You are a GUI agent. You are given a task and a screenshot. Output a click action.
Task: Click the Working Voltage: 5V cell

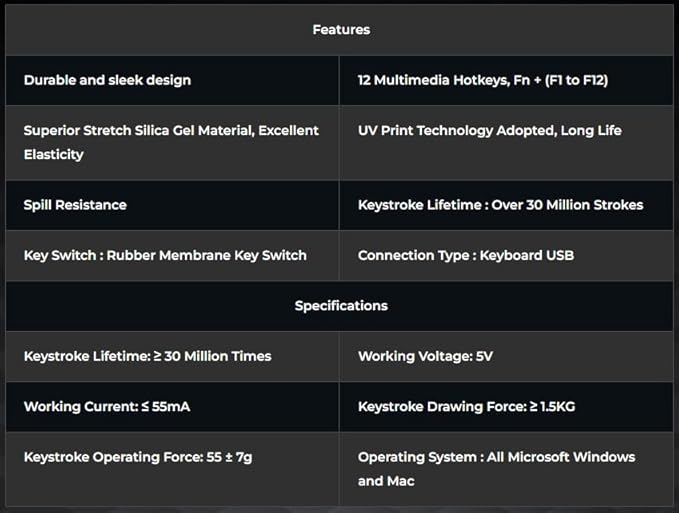425,356
